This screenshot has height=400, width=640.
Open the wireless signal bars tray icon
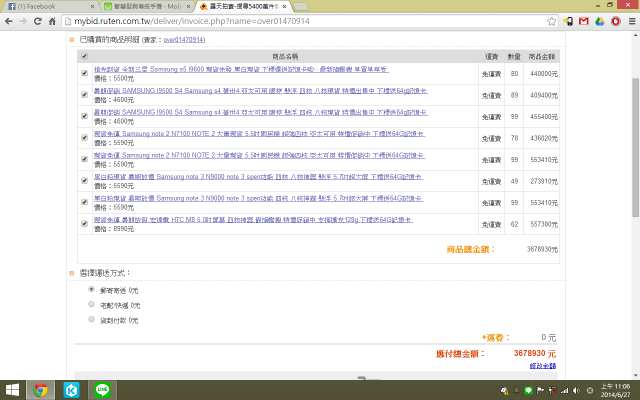[x=564, y=391]
